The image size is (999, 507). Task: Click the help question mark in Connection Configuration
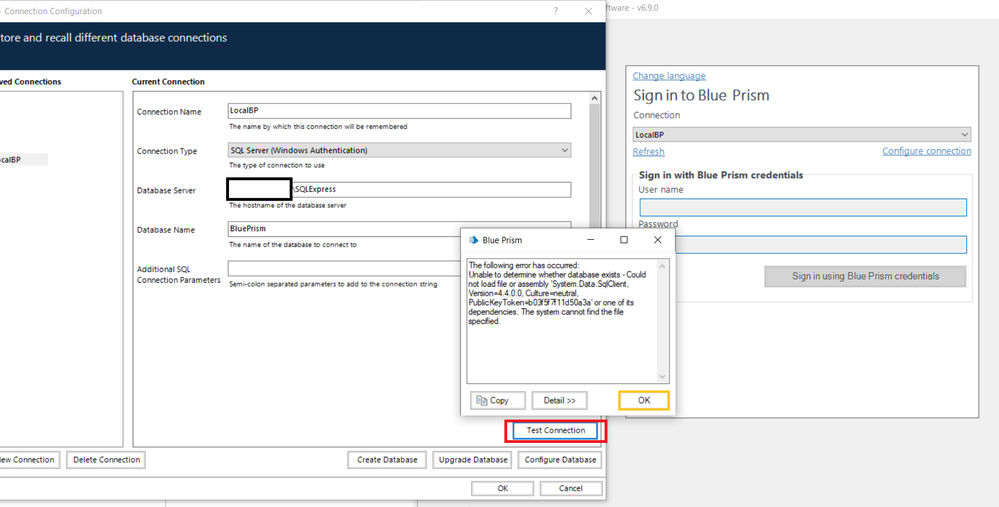[556, 11]
